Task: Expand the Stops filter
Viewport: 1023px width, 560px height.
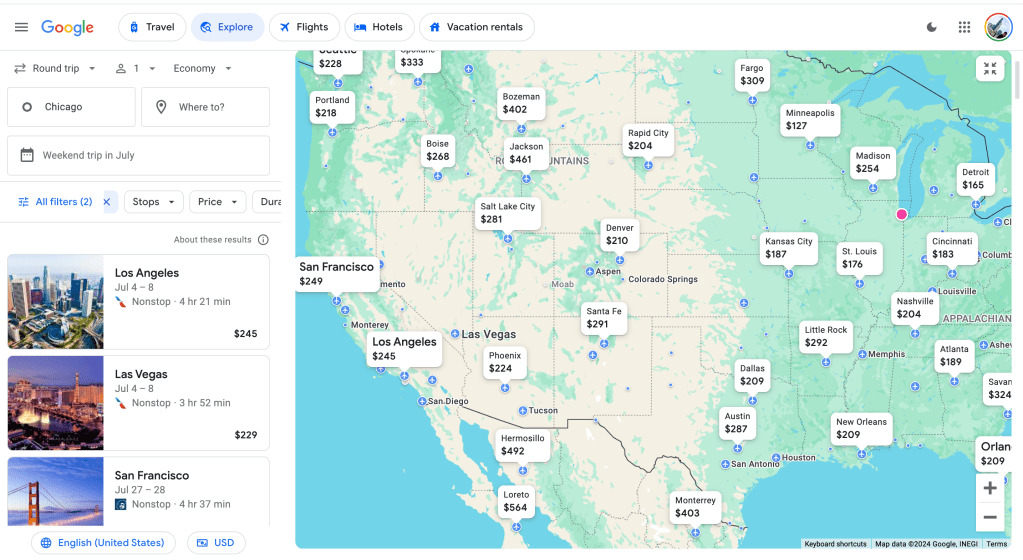Action: pyautogui.click(x=153, y=202)
